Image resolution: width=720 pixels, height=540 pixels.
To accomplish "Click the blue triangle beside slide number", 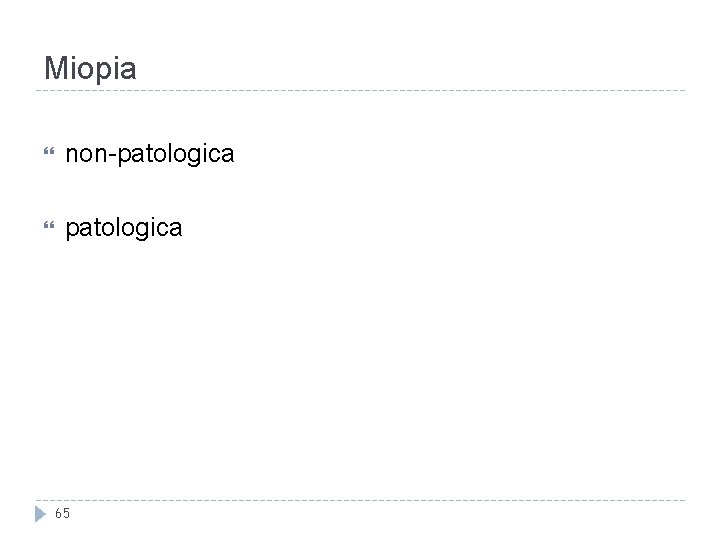I will tap(39, 513).
